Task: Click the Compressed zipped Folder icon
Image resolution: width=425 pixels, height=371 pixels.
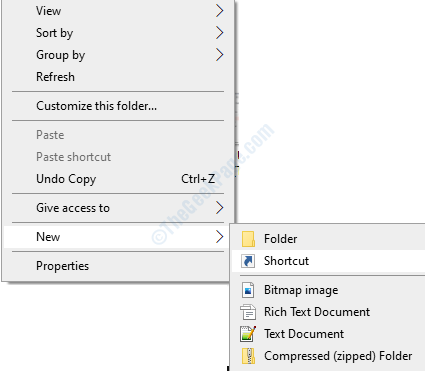Action: point(248,356)
